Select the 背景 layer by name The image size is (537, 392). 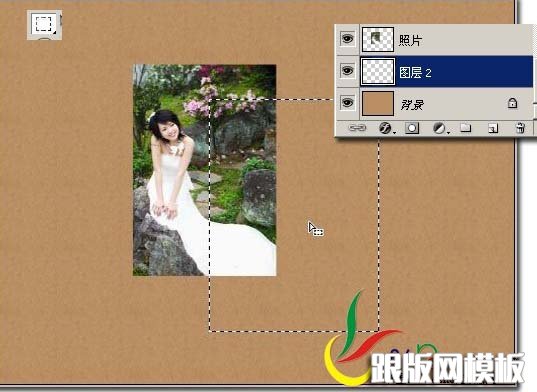pyautogui.click(x=413, y=104)
